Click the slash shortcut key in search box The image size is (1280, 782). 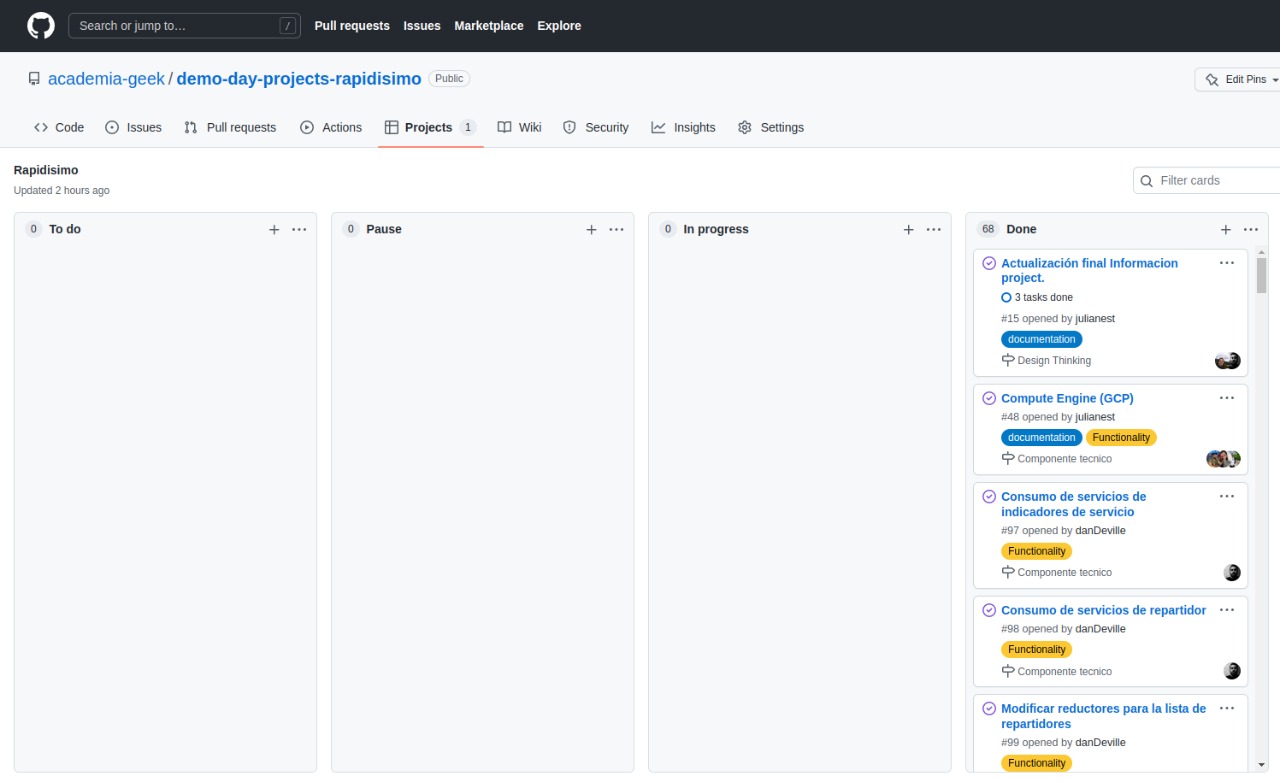pos(288,26)
